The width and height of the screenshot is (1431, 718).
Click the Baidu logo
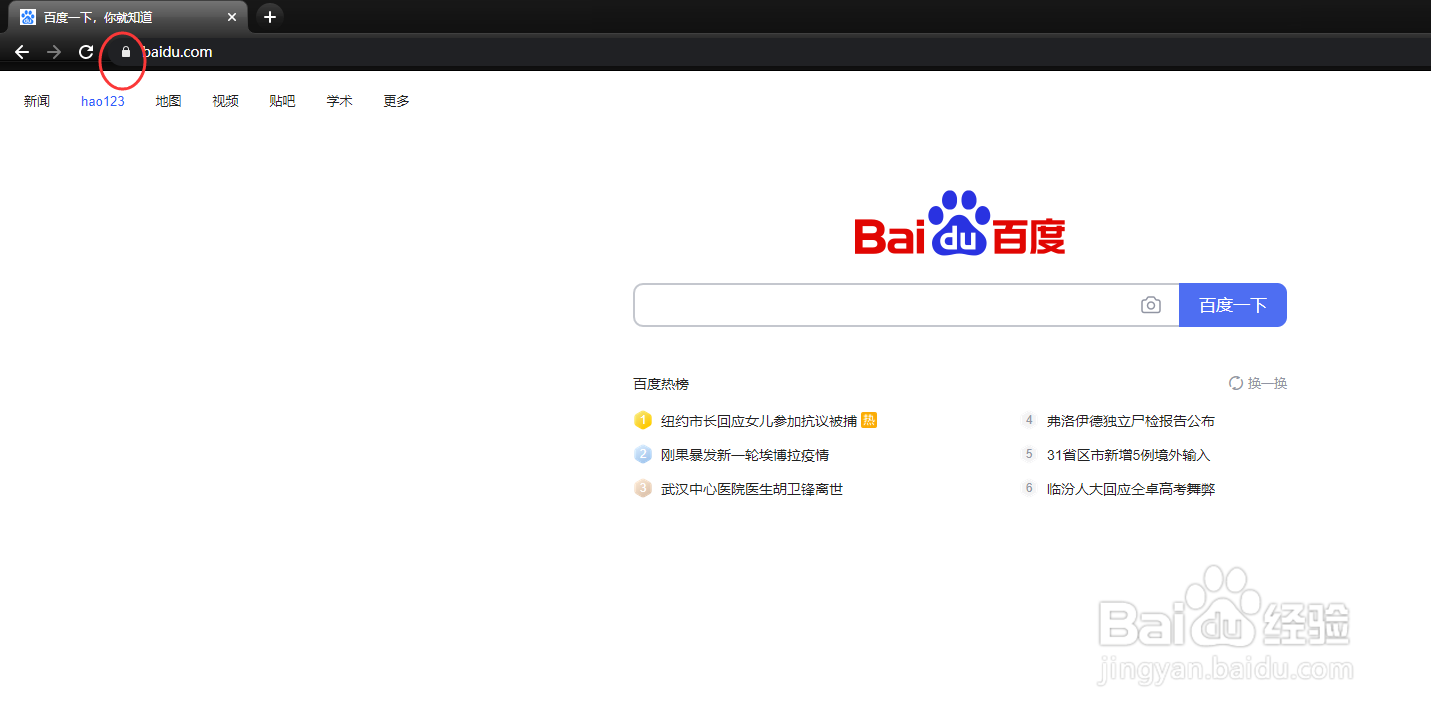[959, 223]
